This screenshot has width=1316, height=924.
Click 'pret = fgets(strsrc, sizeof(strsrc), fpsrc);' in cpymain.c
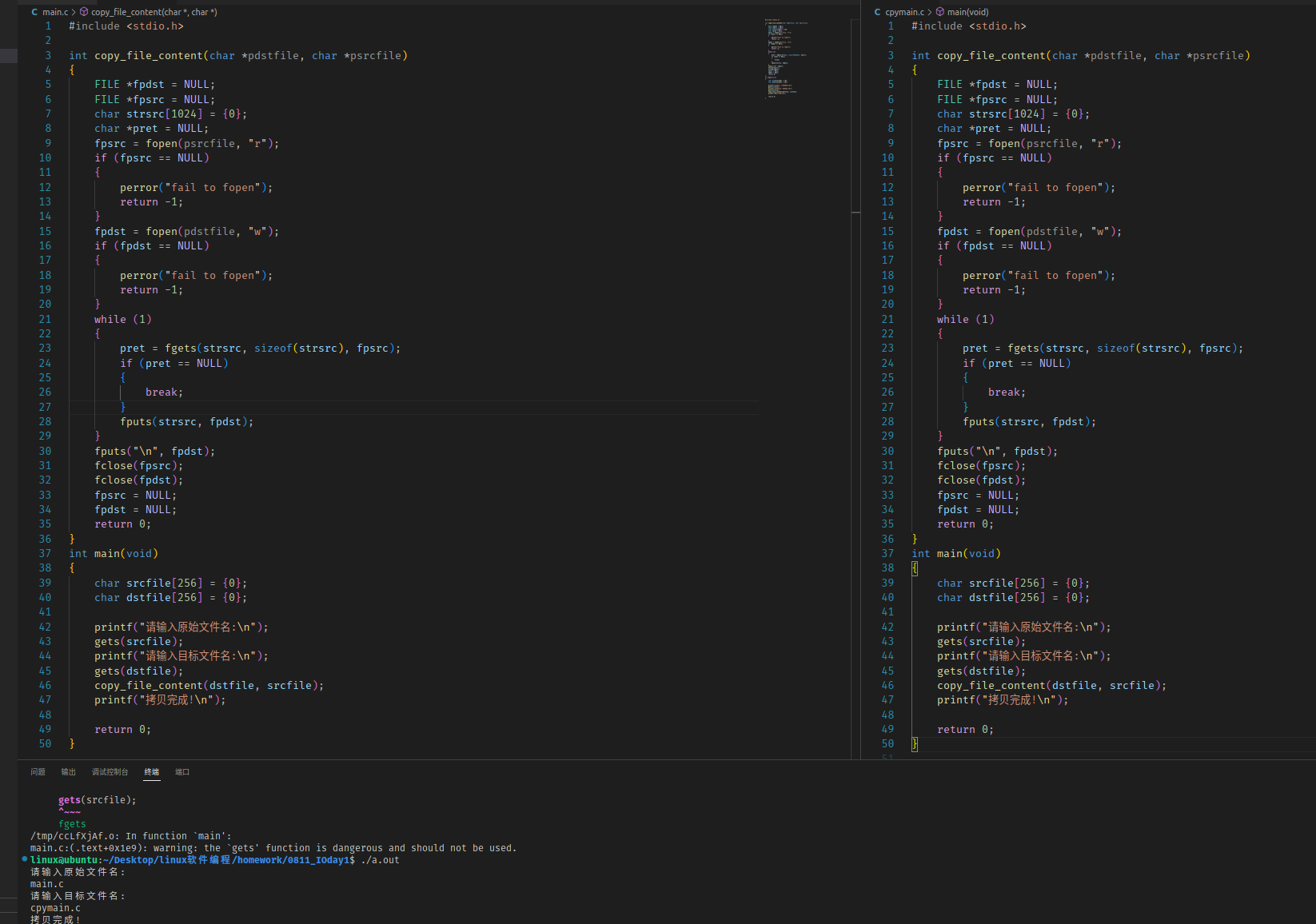(x=1103, y=348)
